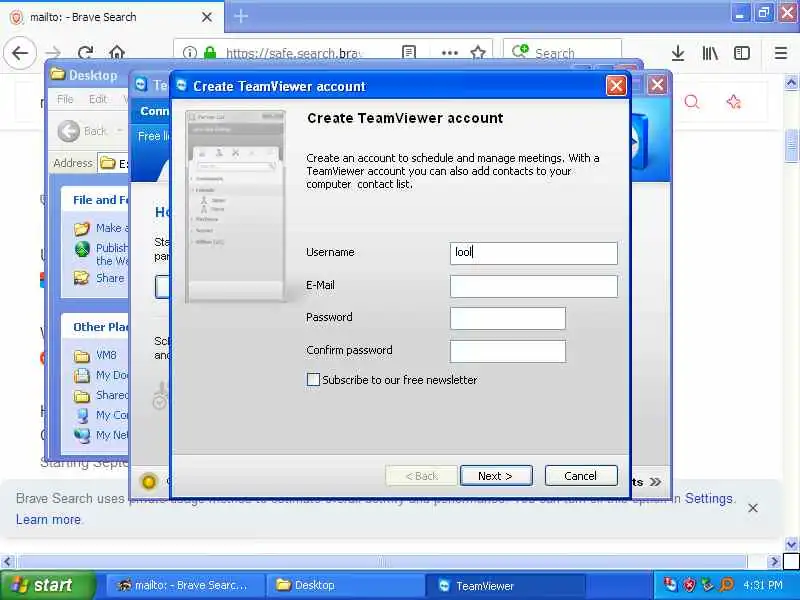
Task: Click the horizontal scrollbar left arrow
Action: click(x=7, y=562)
